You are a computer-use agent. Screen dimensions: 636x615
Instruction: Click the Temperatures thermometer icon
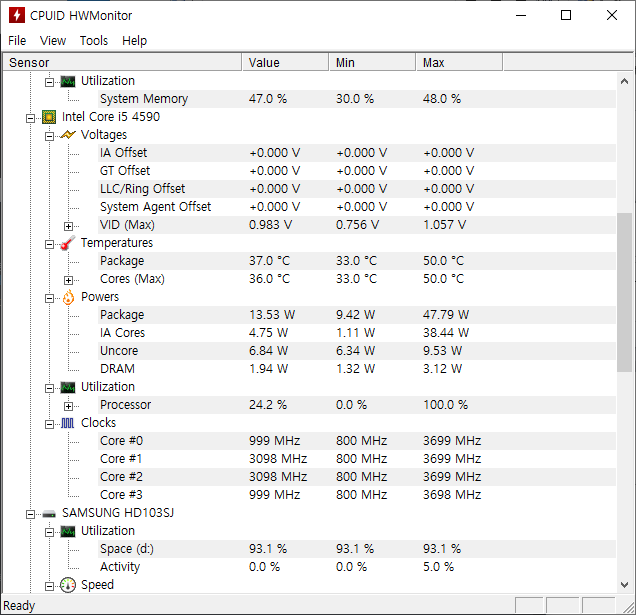coord(68,243)
